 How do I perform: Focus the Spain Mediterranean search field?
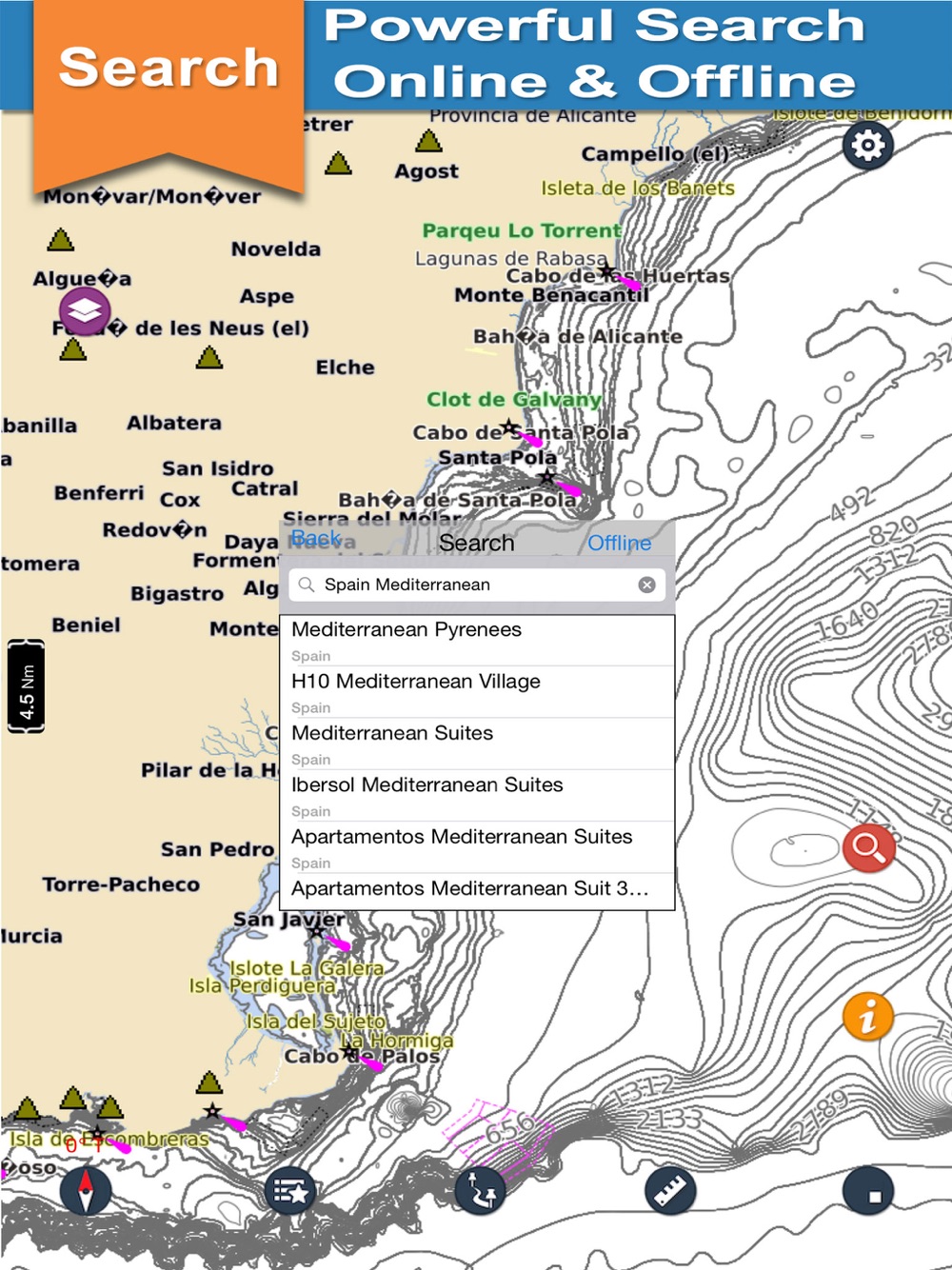point(476,585)
